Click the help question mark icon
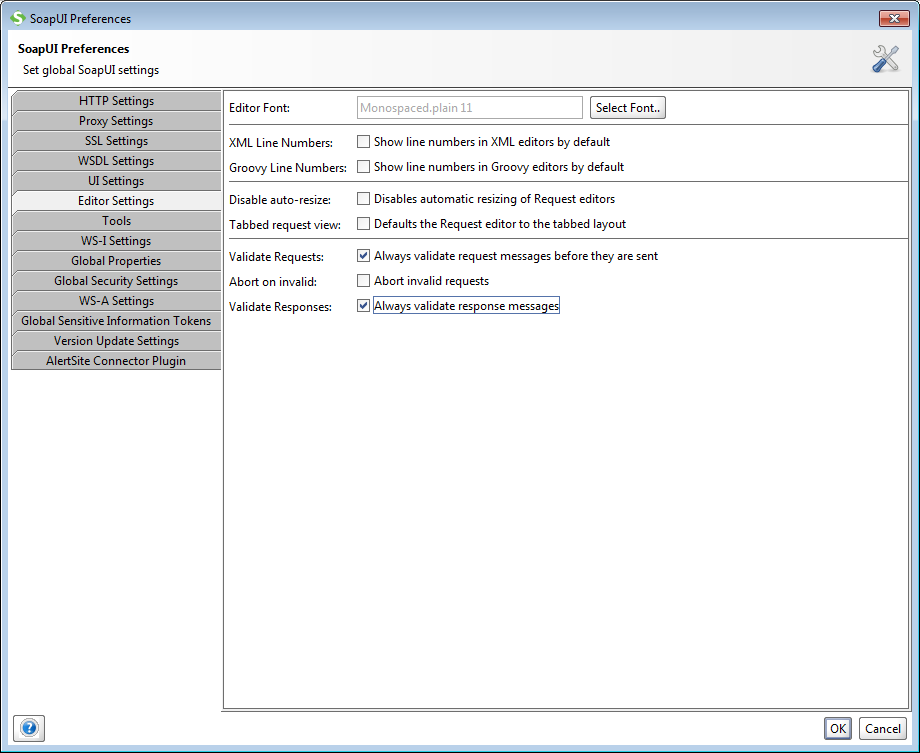This screenshot has height=753, width=920. coord(28,728)
